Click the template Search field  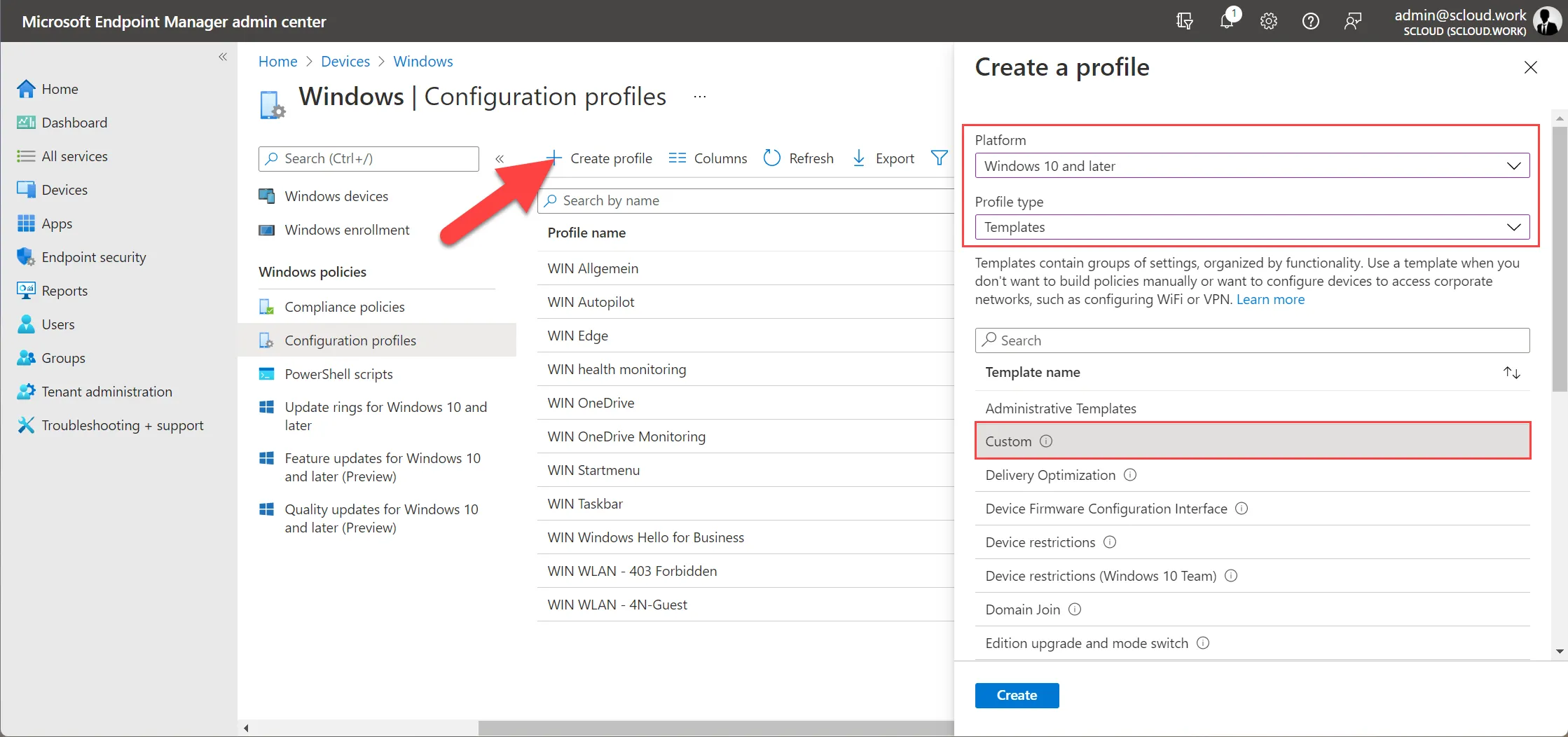point(1252,340)
